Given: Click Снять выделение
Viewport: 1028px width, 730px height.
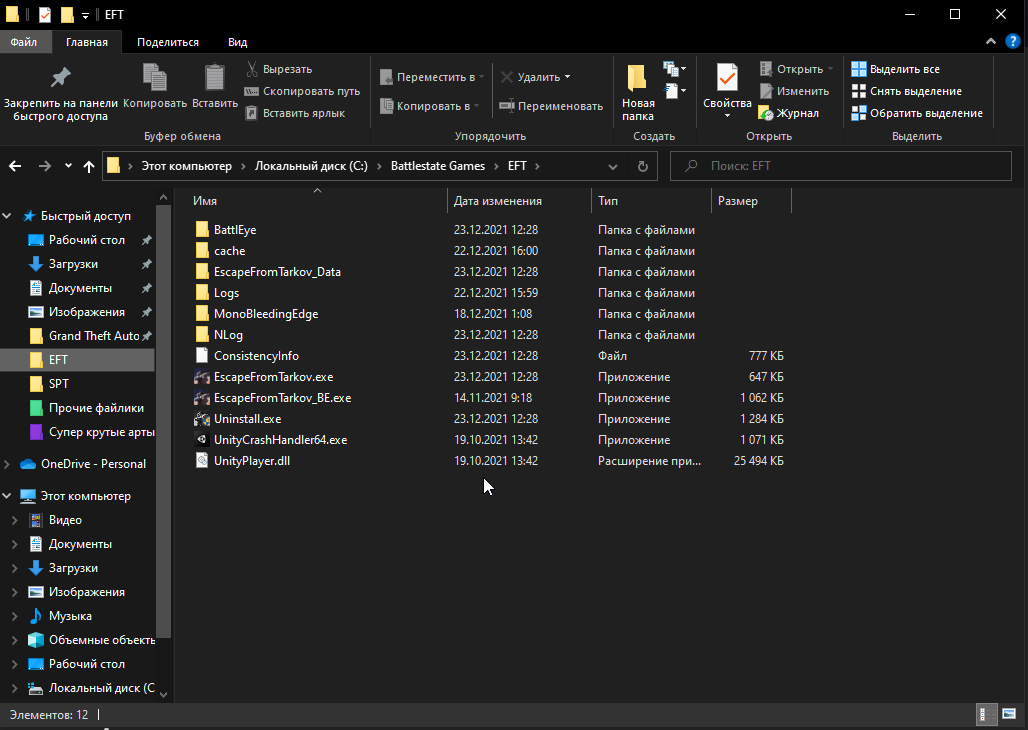Looking at the screenshot, I should 907,91.
